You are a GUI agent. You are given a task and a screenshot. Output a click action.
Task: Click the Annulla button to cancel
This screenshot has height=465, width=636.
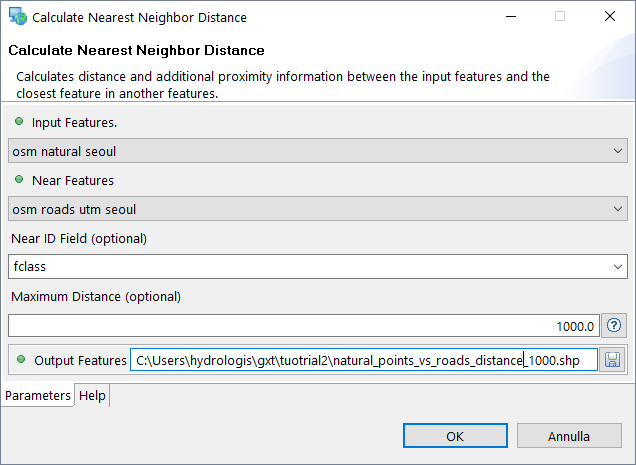(x=568, y=436)
